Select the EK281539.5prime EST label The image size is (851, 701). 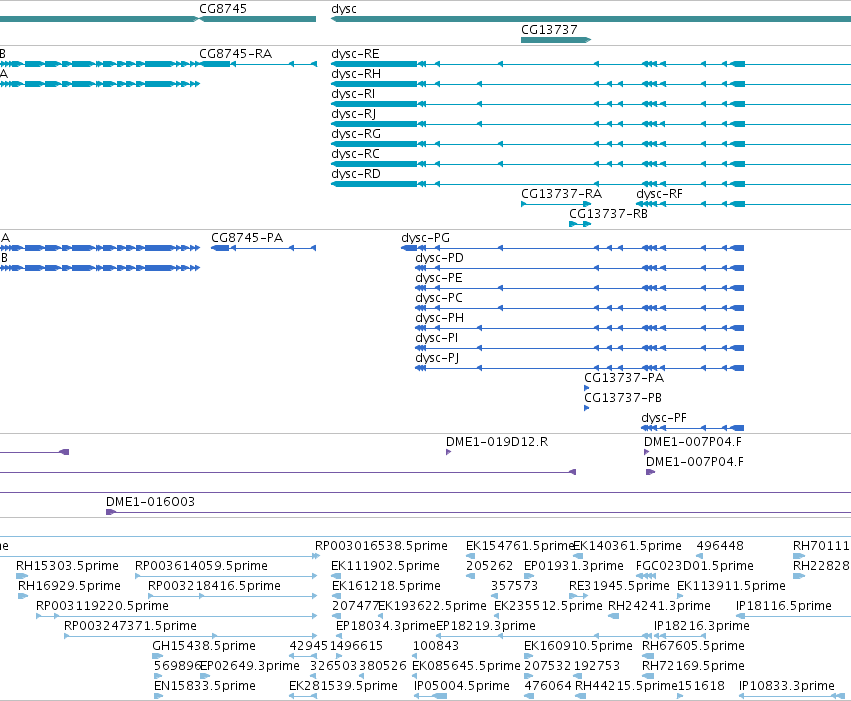click(343, 686)
